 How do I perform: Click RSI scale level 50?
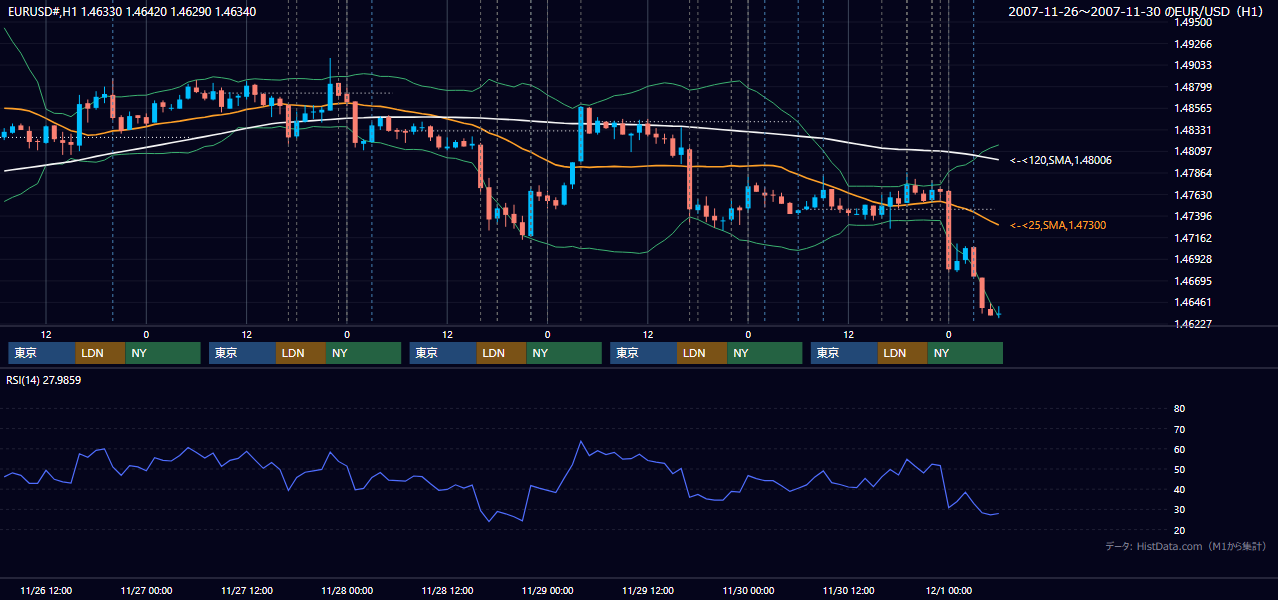(1179, 469)
